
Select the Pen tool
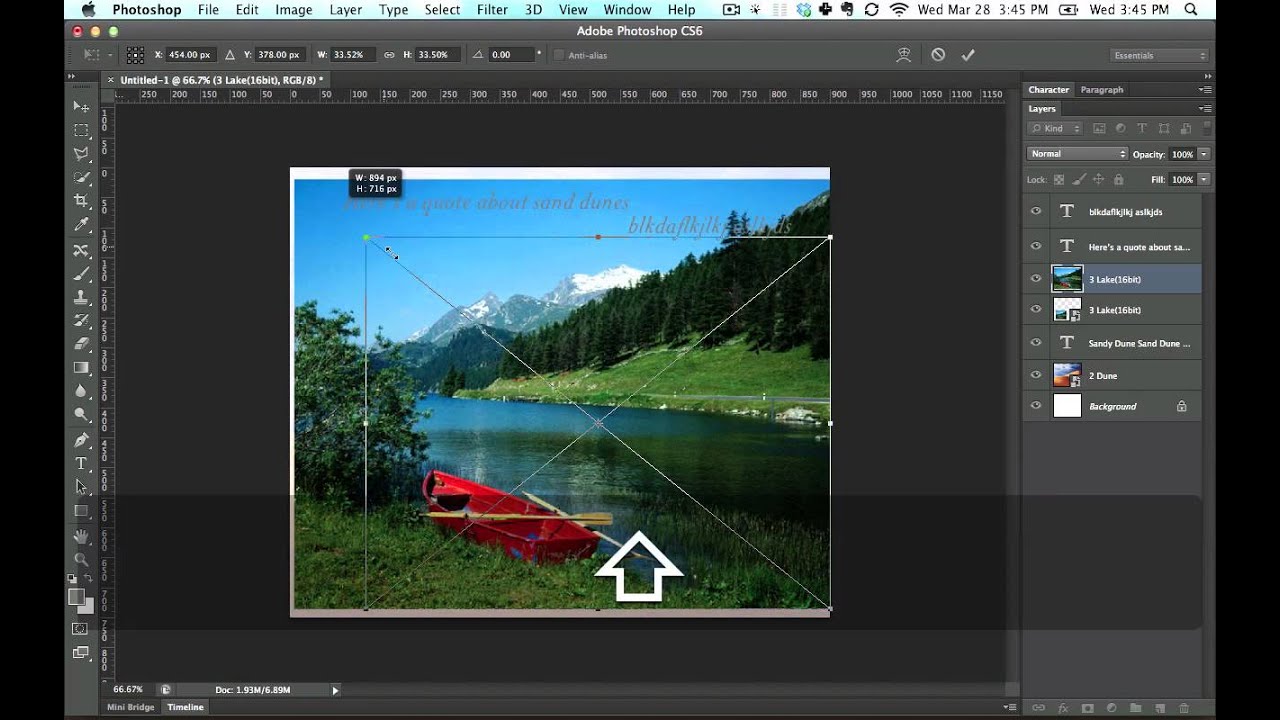(x=81, y=440)
